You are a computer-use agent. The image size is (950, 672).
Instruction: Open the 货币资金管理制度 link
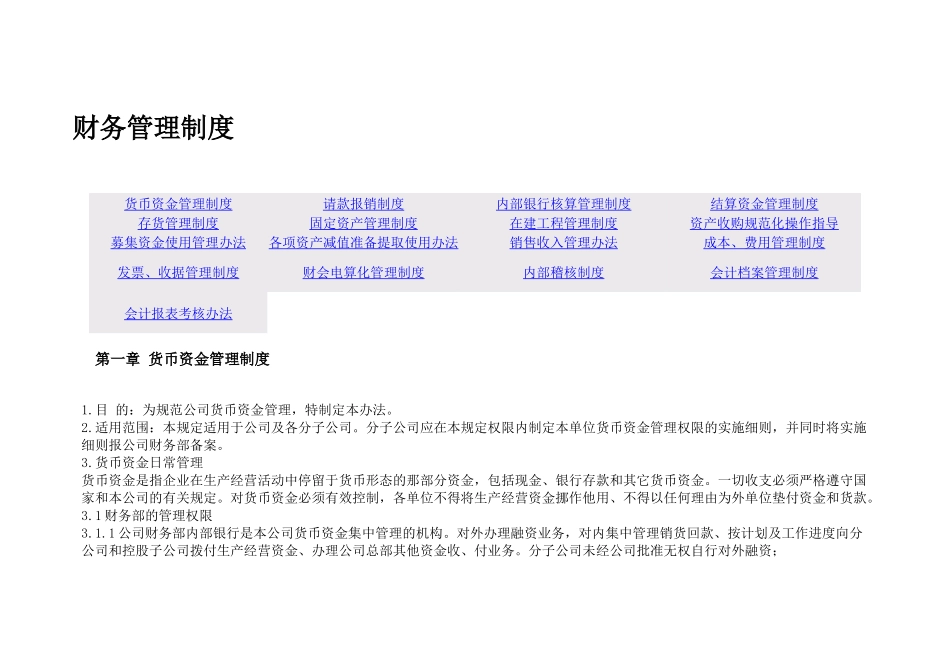click(178, 204)
